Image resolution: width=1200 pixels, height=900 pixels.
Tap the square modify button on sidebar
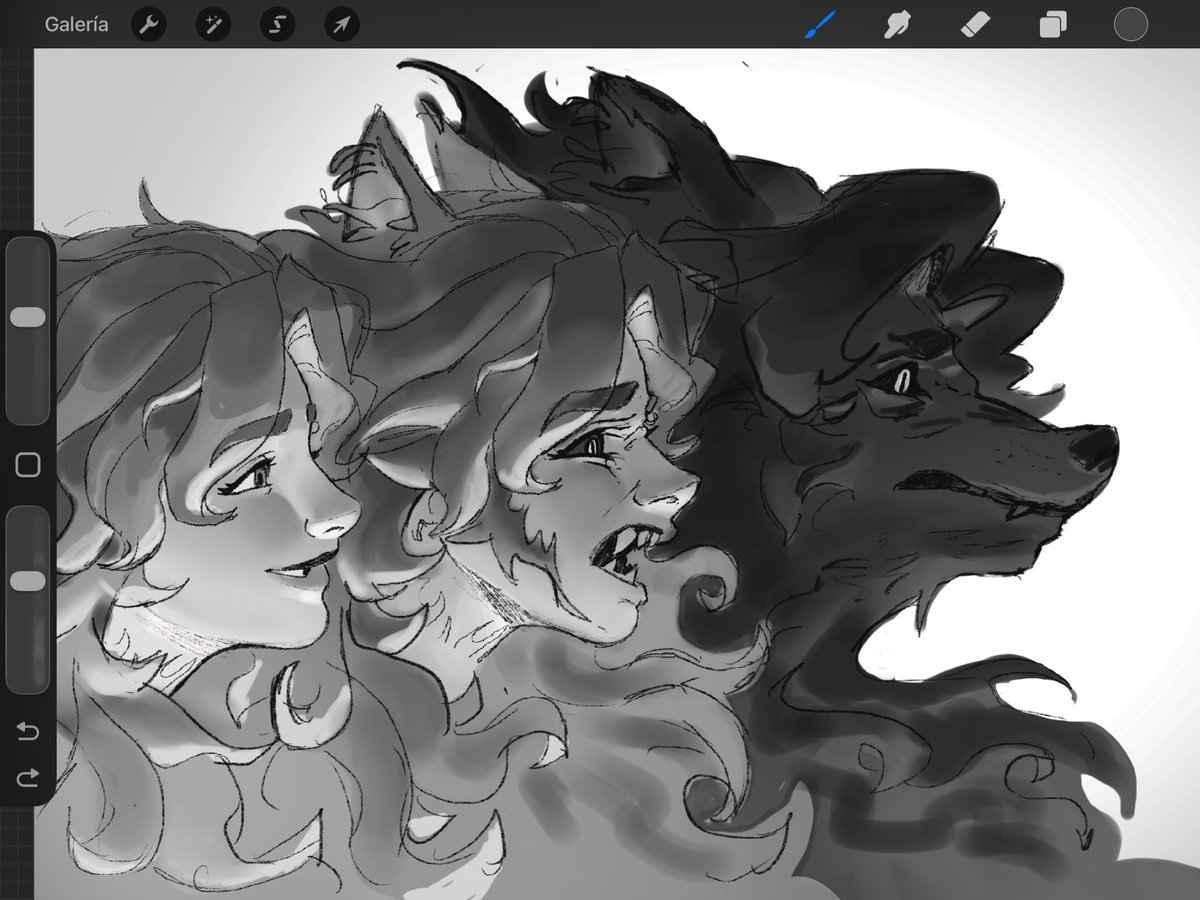28,465
